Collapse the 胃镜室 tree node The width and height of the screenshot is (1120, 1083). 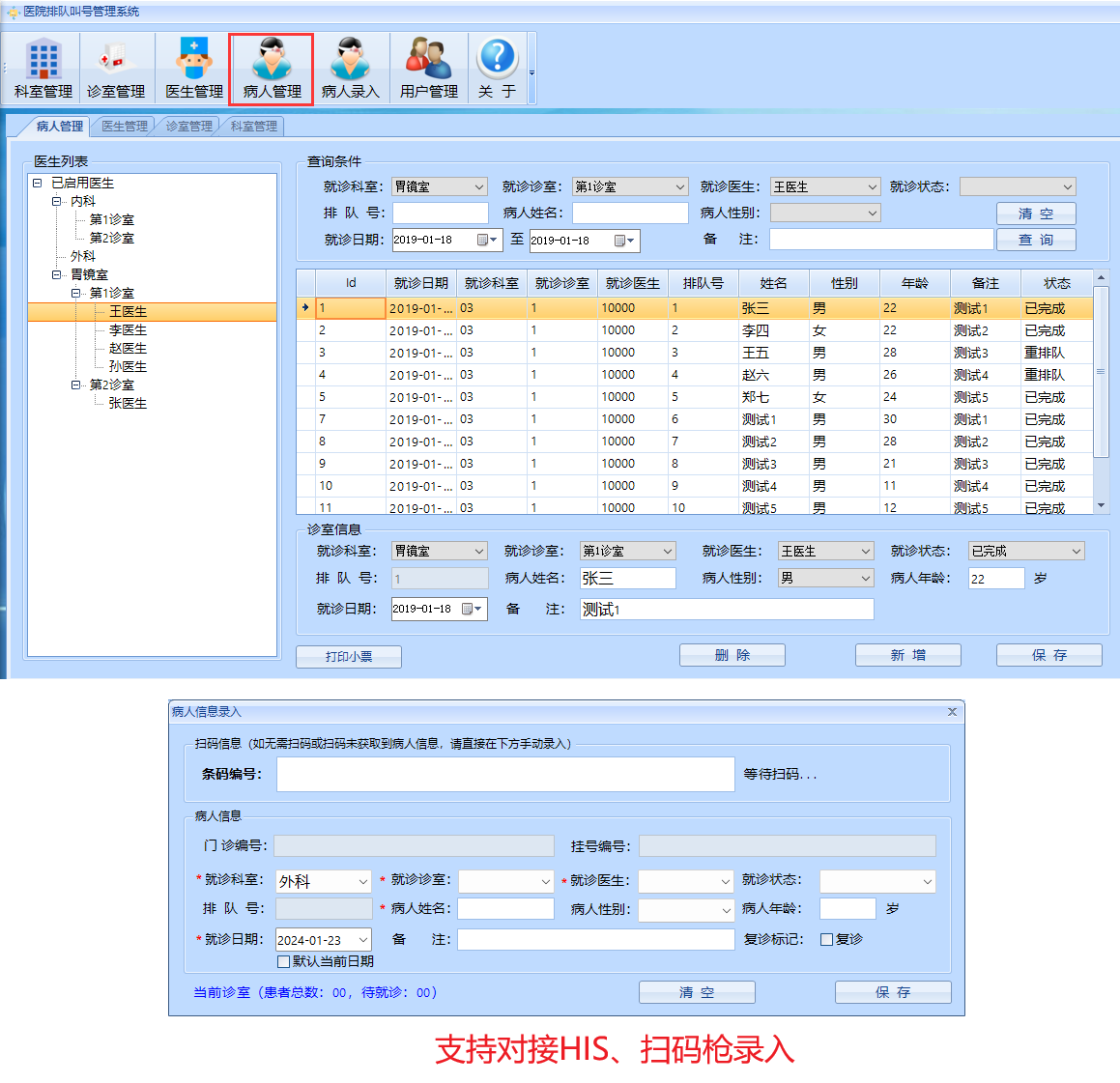tap(57, 274)
